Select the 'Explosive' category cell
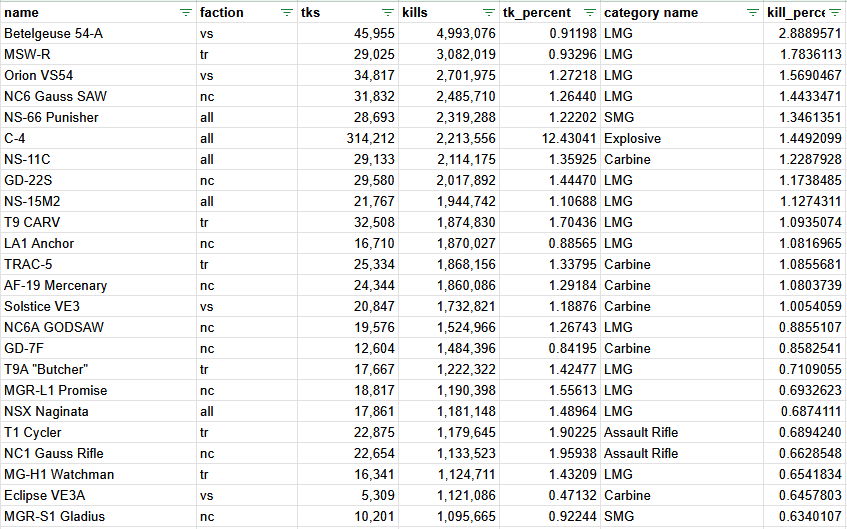This screenshot has width=847, height=529. (x=682, y=139)
